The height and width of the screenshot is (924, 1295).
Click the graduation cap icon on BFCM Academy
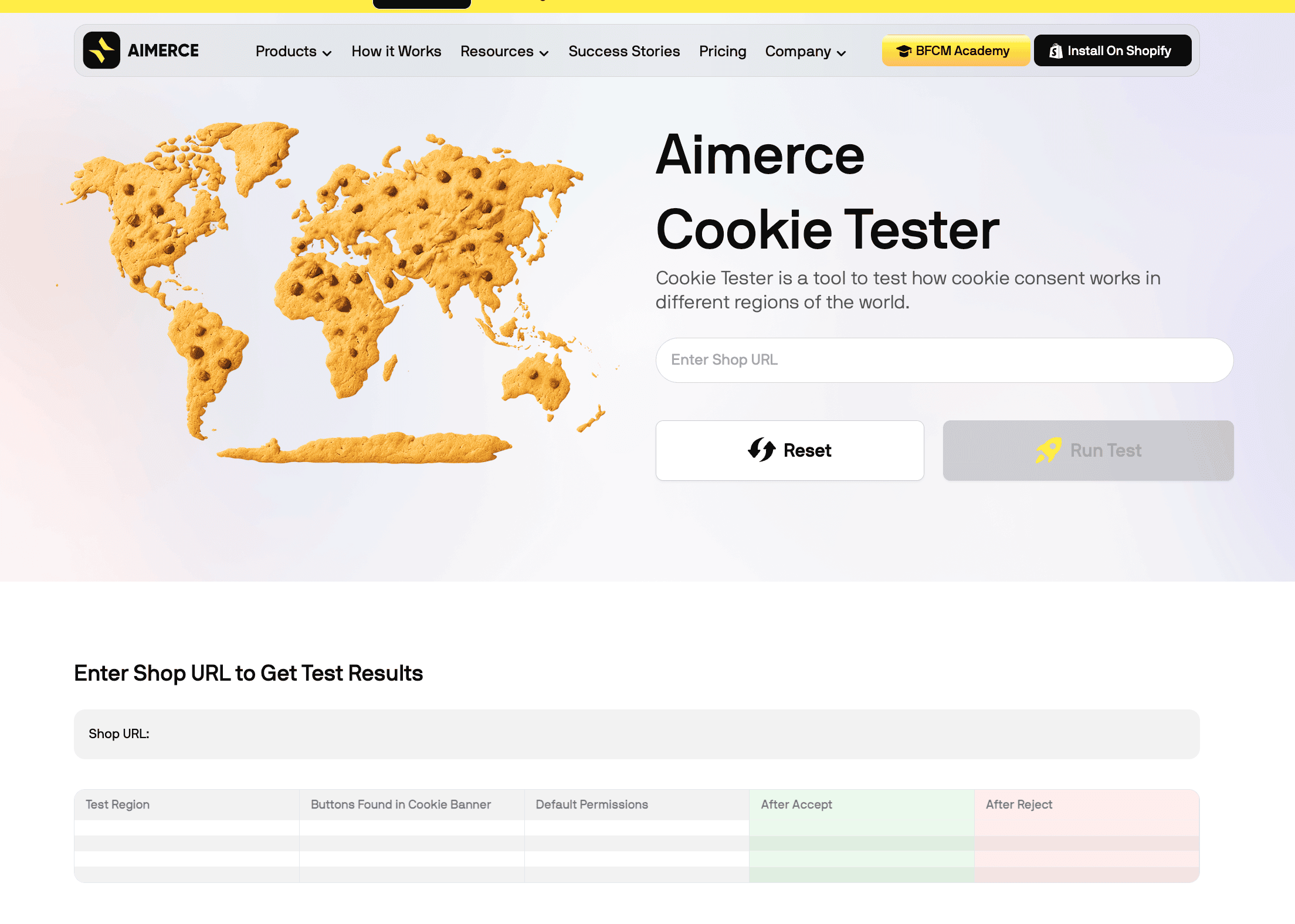[x=903, y=51]
